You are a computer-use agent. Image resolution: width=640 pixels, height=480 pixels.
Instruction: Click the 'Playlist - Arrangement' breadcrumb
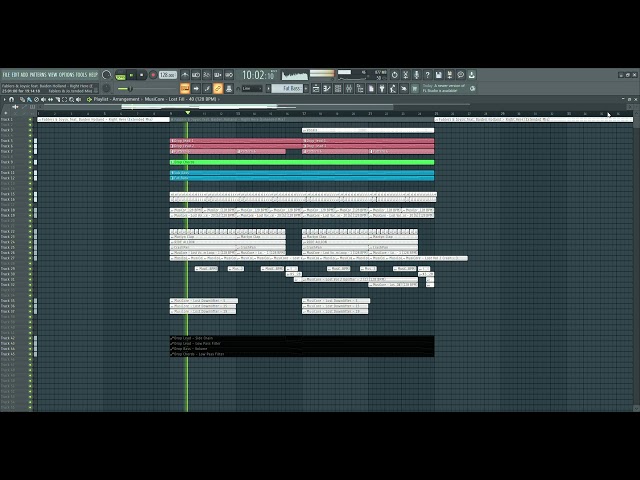coord(116,99)
